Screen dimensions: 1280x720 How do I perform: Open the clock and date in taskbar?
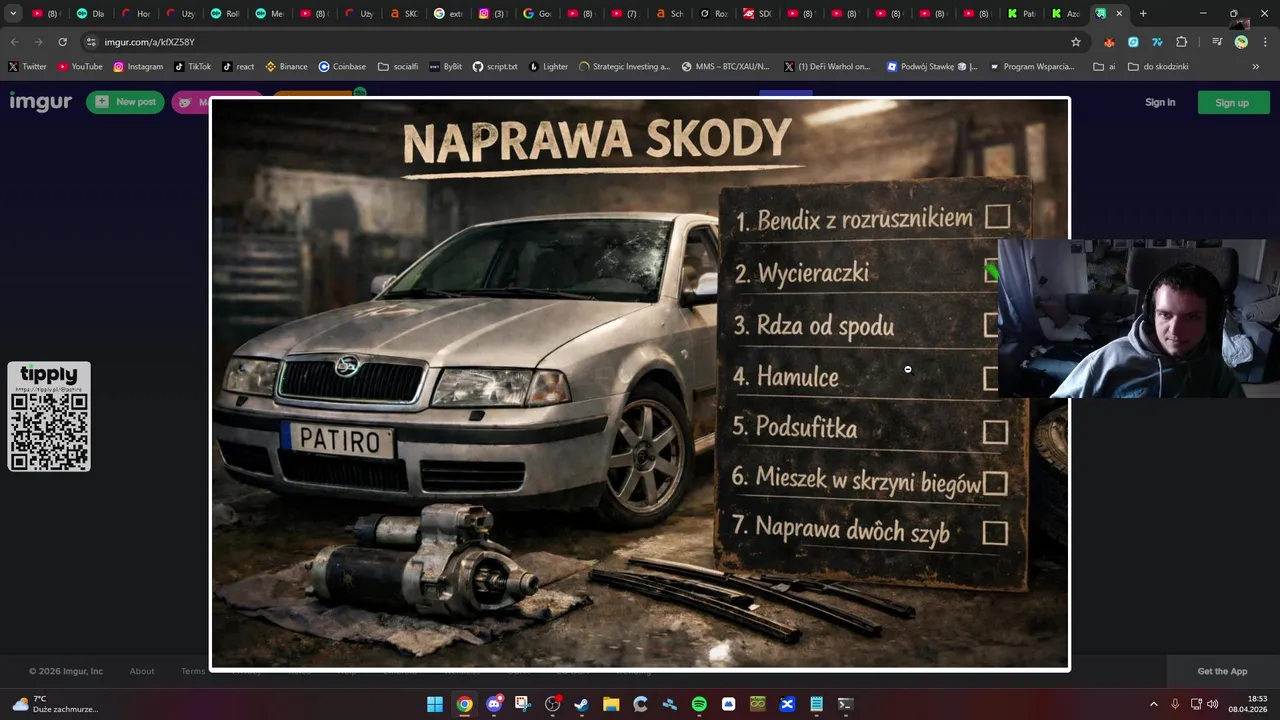pyautogui.click(x=1247, y=704)
